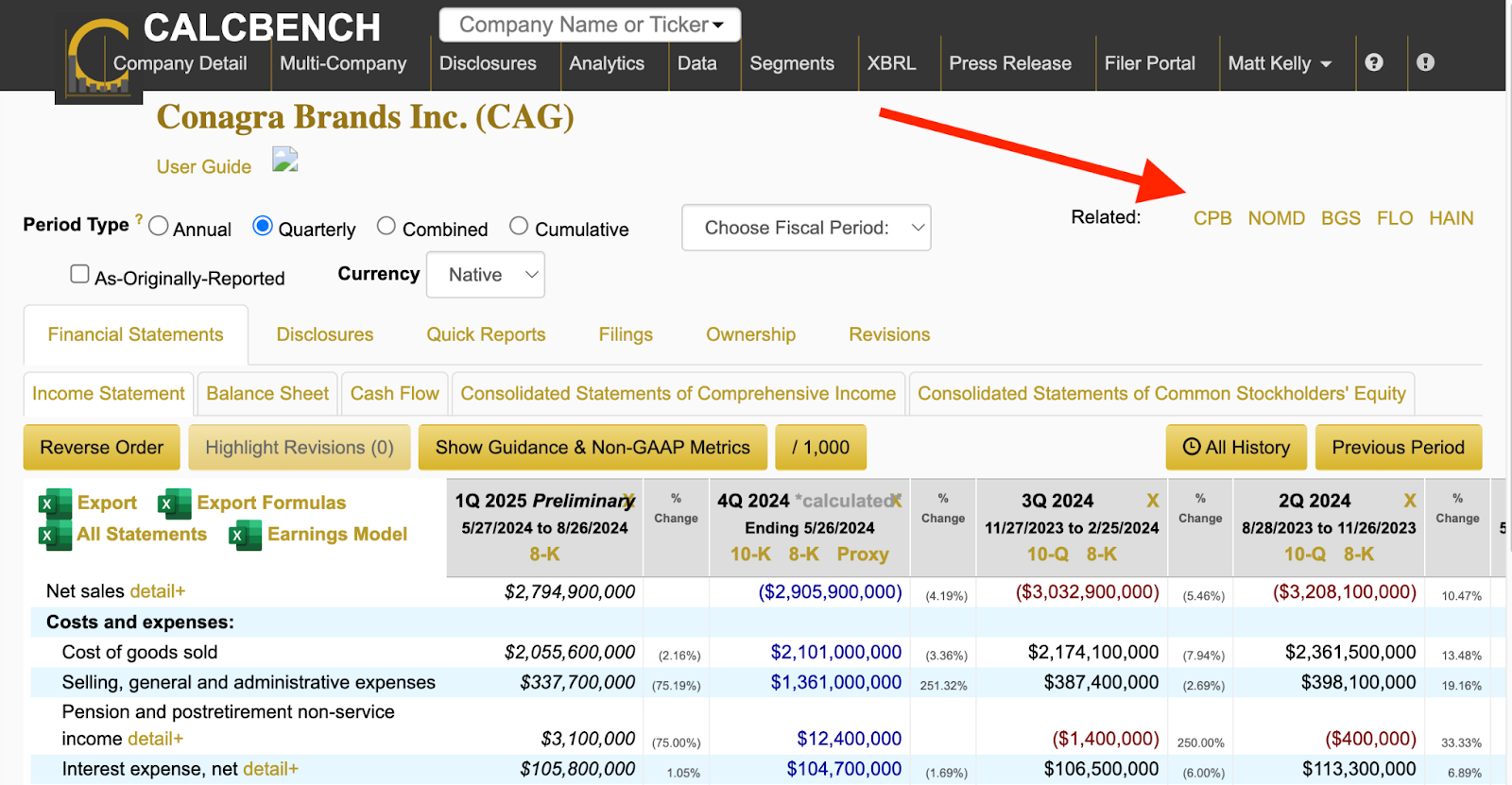Click the Export Excel icon
Viewport: 1512px width, 785px height.
click(55, 503)
